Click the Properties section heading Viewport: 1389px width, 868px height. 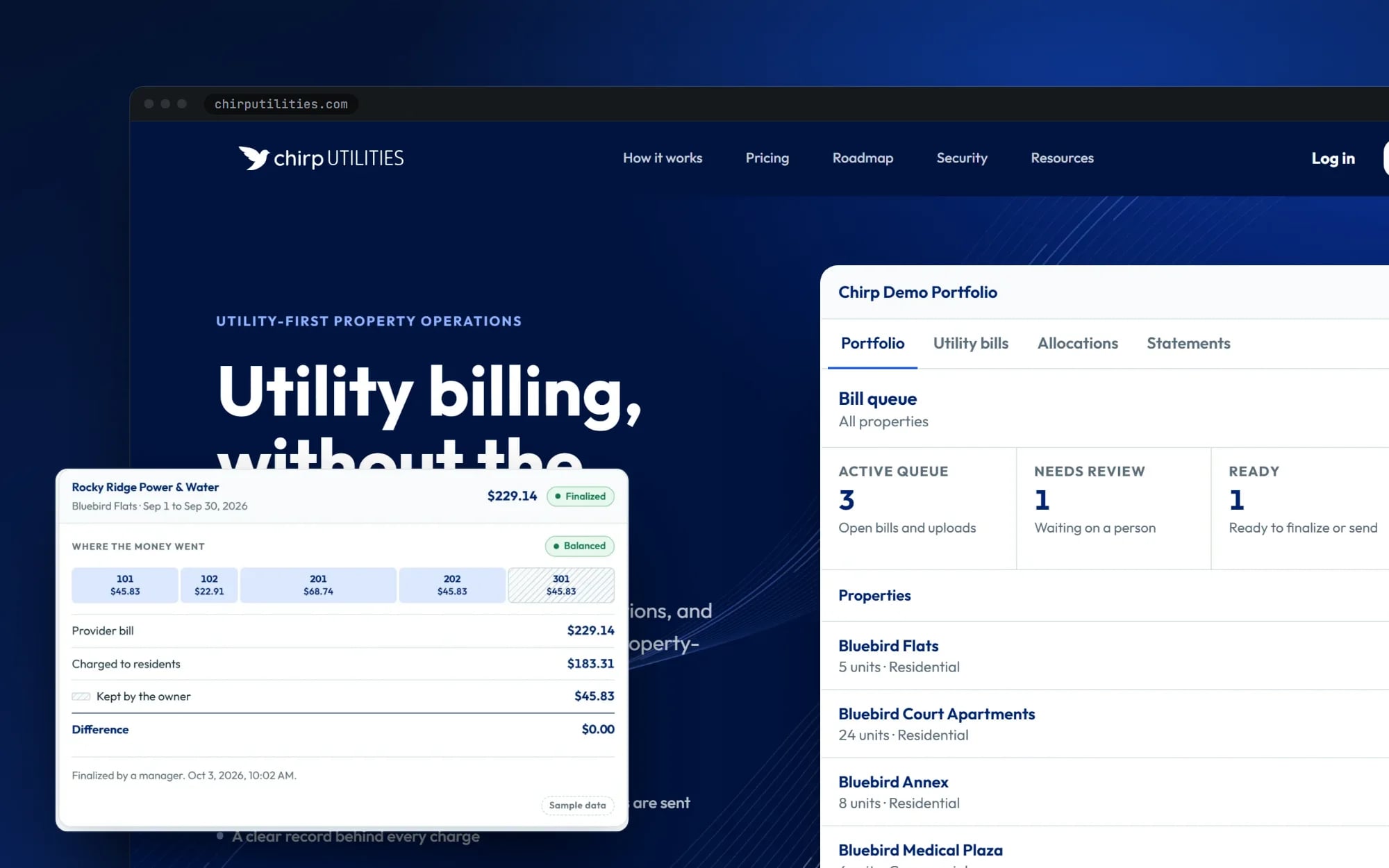[874, 595]
